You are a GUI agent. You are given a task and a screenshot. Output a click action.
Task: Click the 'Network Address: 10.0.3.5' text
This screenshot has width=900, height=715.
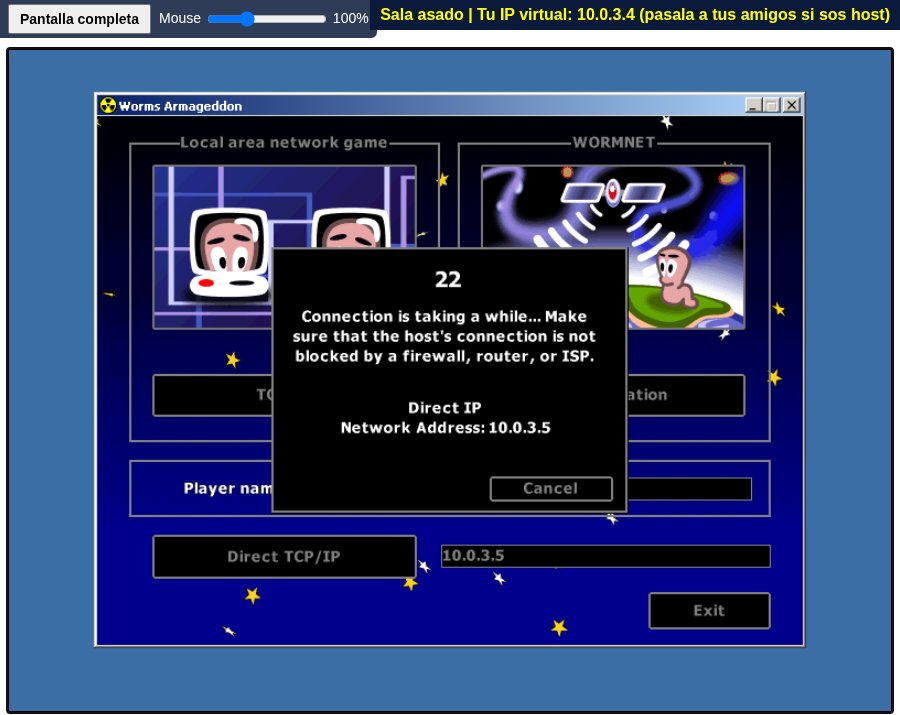[445, 428]
